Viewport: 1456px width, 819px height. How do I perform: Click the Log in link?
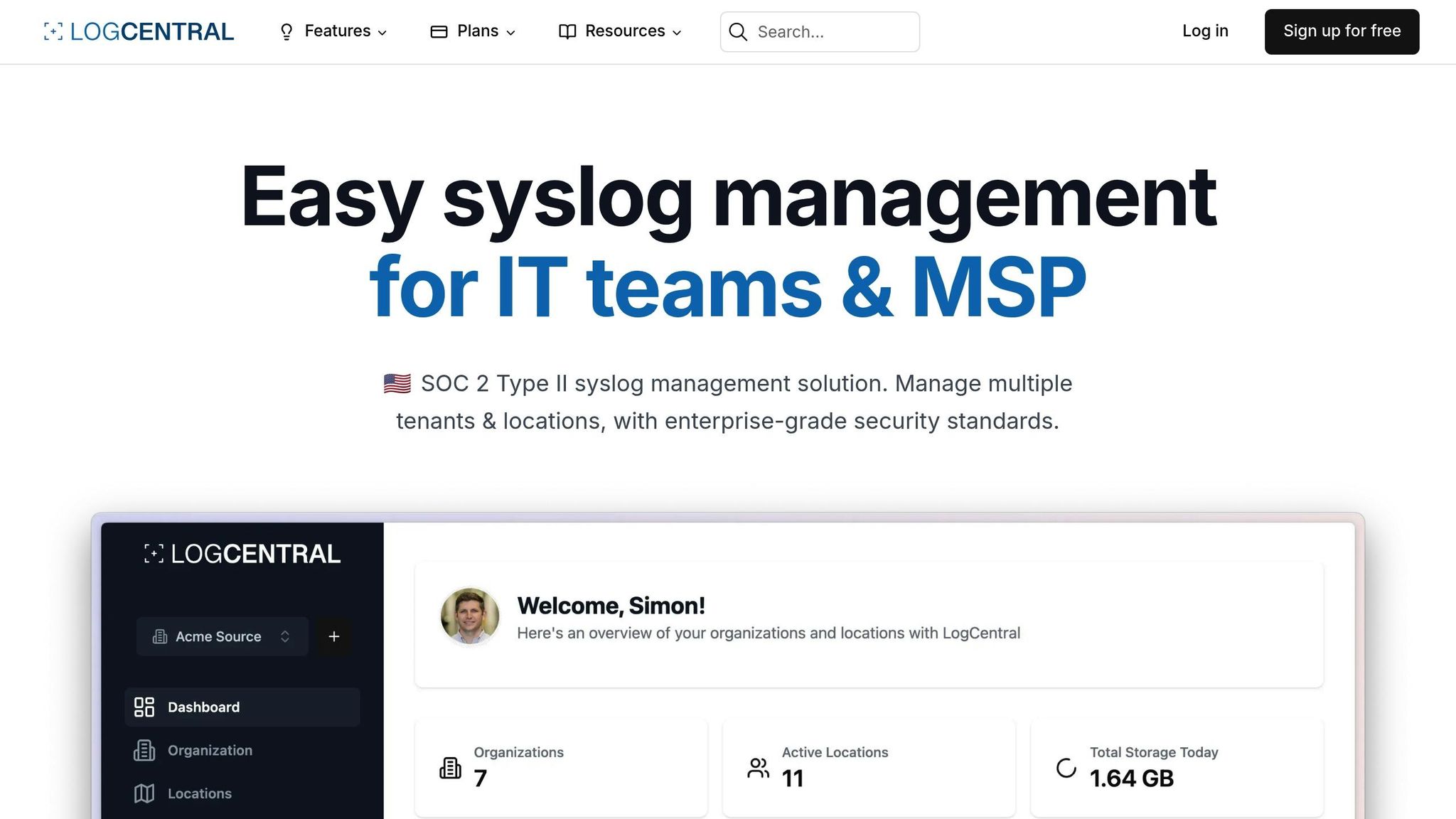point(1205,31)
